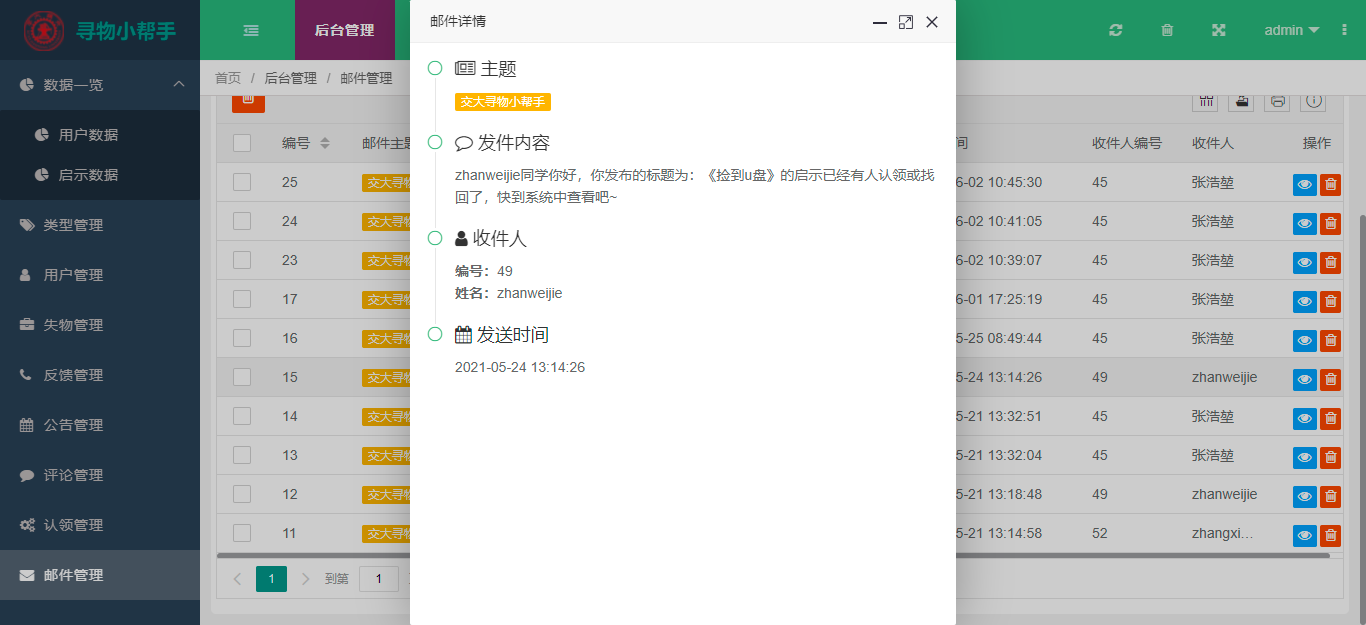Delete mail number 16
This screenshot has height=625, width=1366.
pos(1330,341)
